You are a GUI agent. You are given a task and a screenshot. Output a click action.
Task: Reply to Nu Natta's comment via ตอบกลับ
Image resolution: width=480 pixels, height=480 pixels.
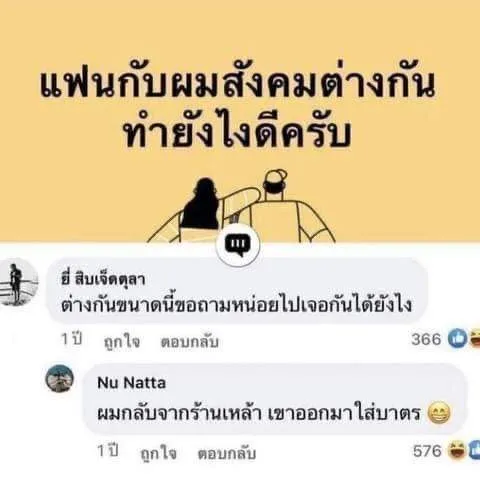click(x=227, y=453)
